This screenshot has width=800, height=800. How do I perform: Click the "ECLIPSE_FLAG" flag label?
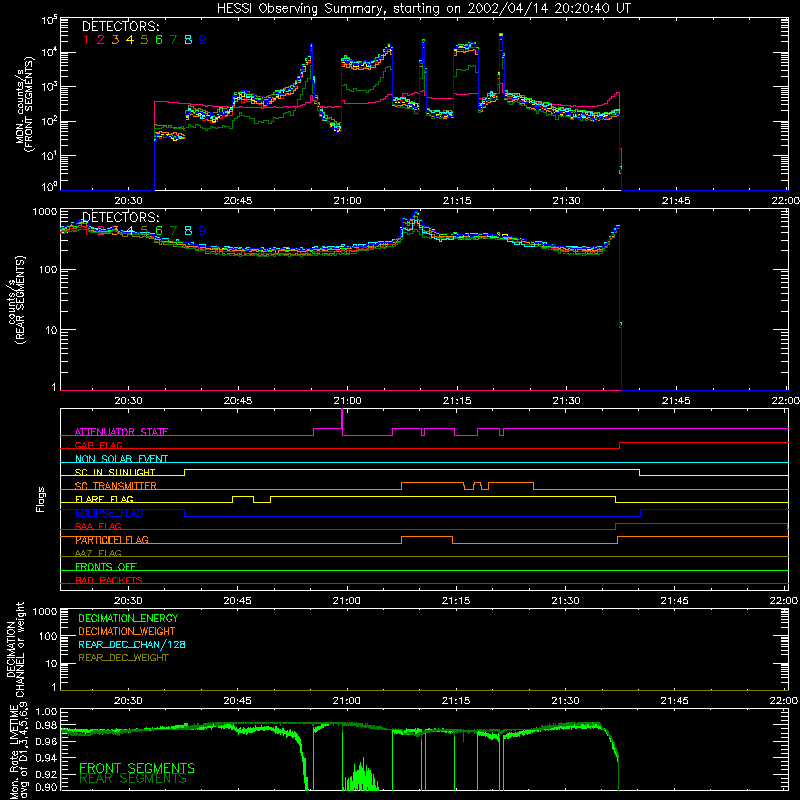tap(109, 513)
